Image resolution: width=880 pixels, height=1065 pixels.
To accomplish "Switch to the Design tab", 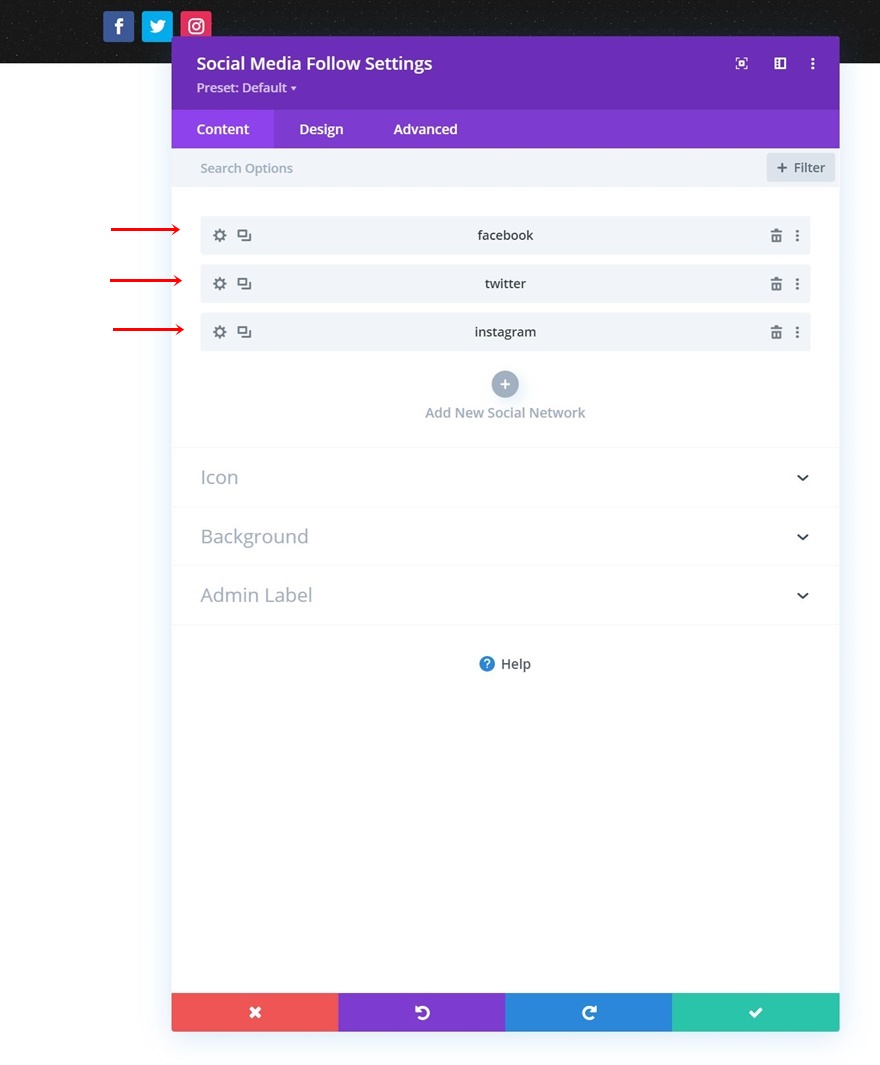I will pos(321,129).
